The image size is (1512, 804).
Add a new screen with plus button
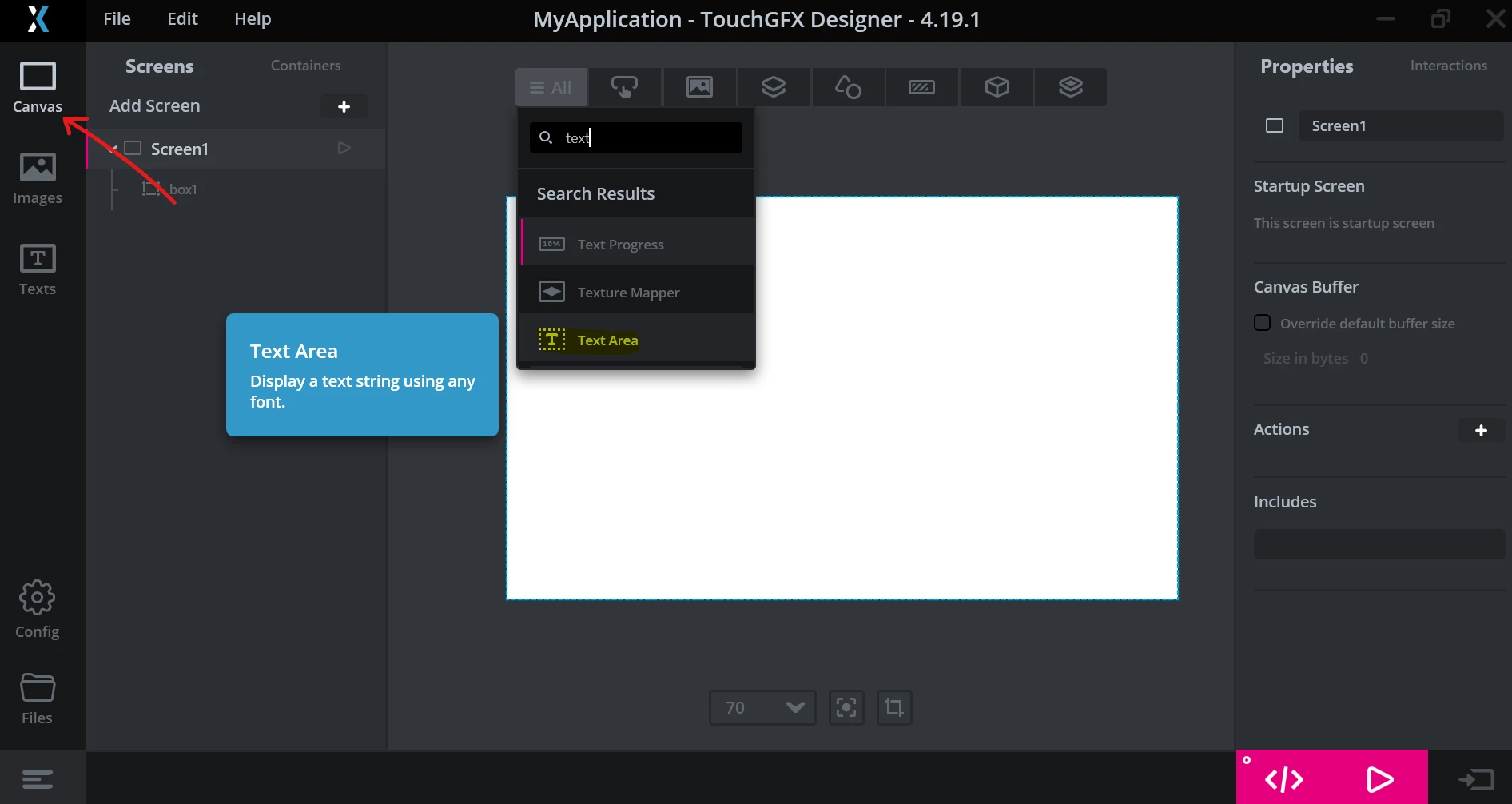(x=344, y=106)
